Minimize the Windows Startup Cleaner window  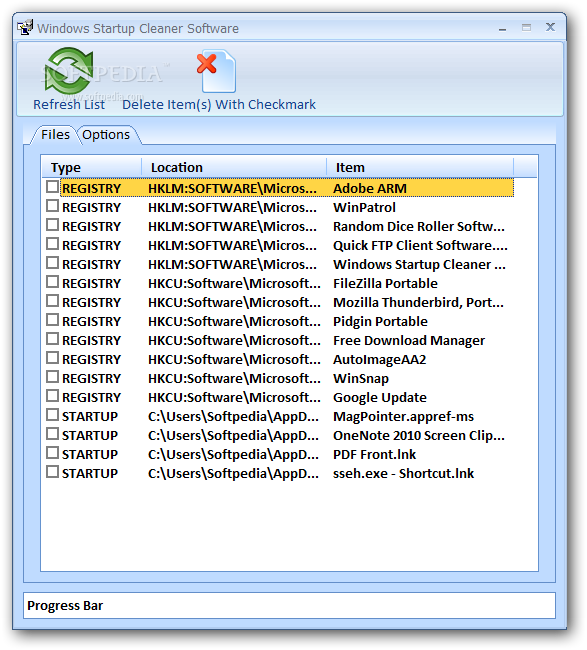[502, 28]
